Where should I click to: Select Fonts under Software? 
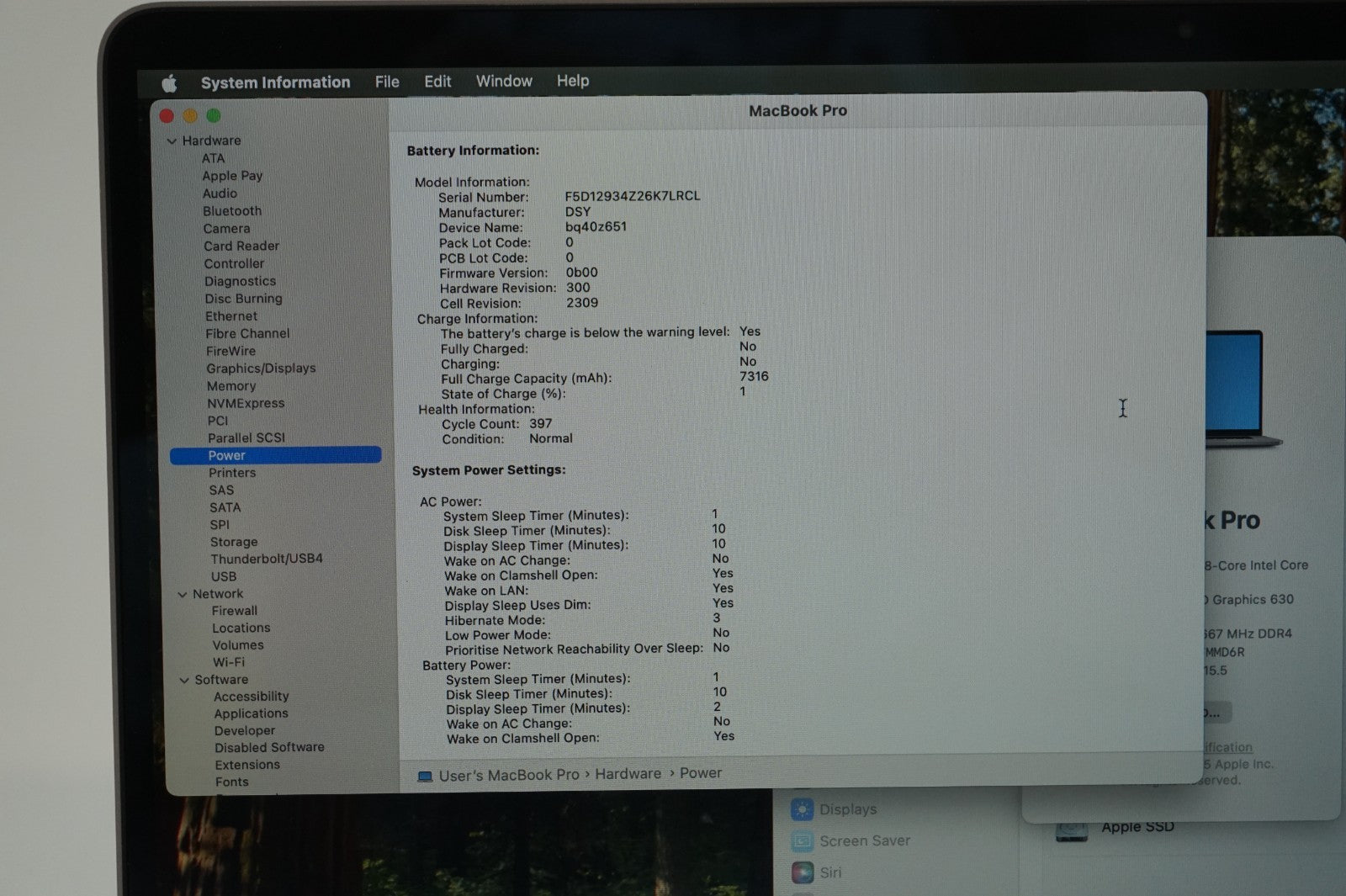coord(232,782)
